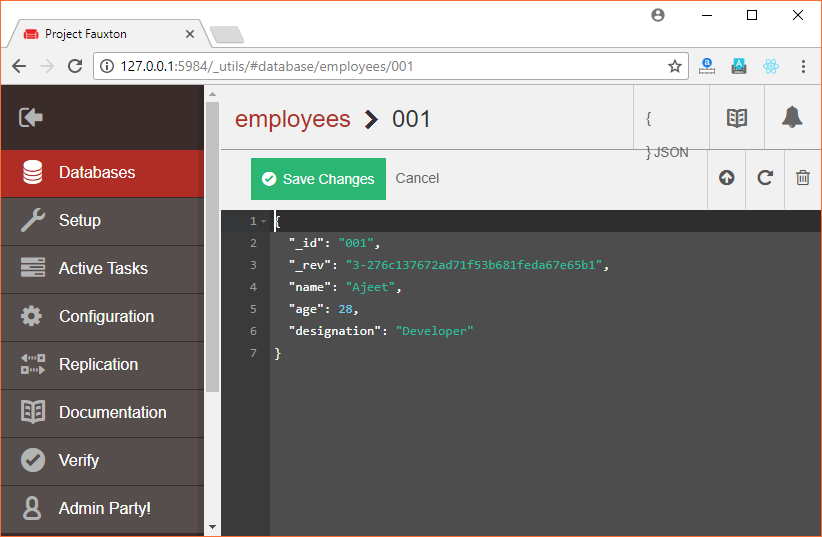
Task: Click the React DevTools extension icon
Action: pyautogui.click(x=771, y=67)
